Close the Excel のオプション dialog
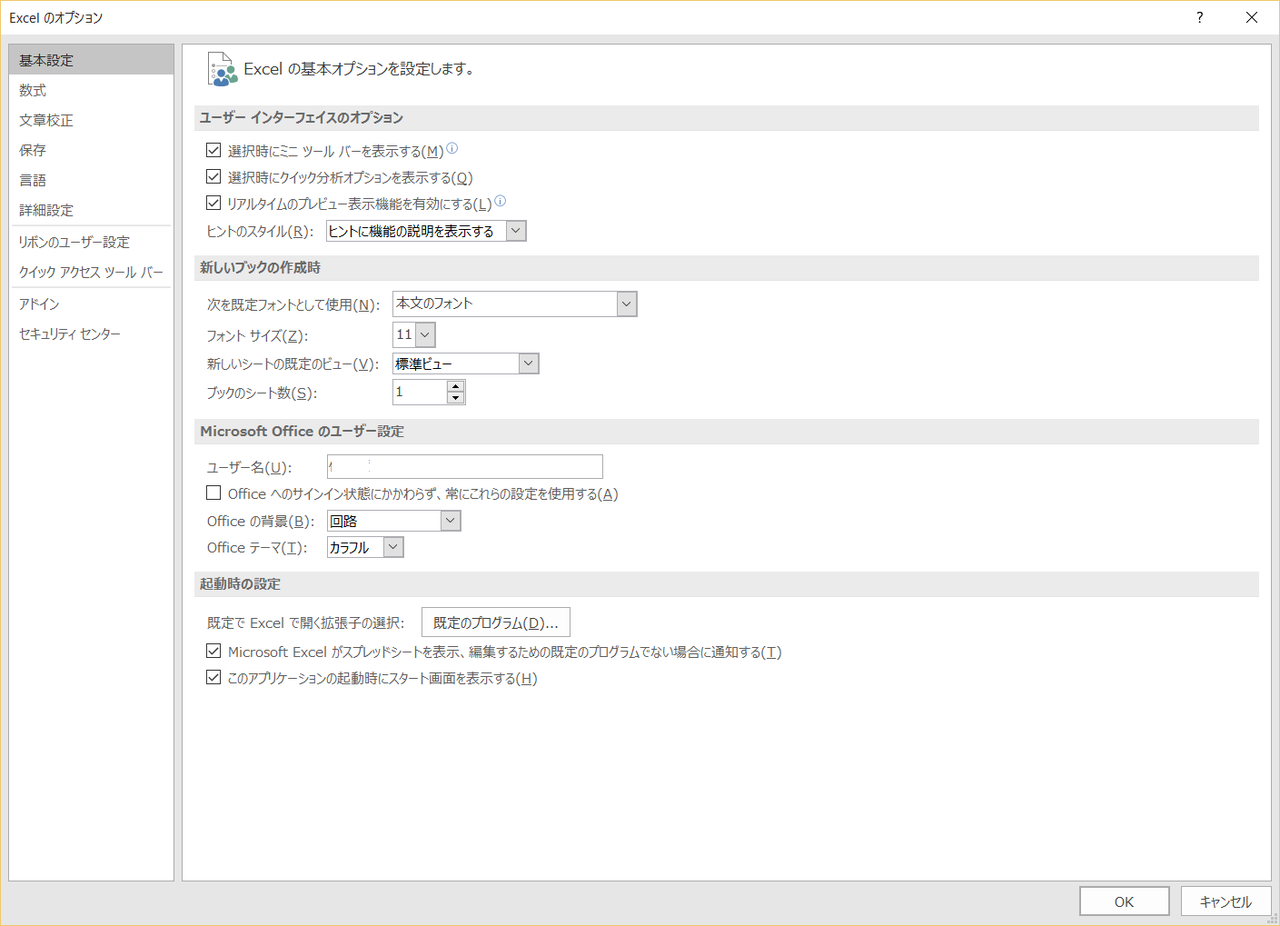 pyautogui.click(x=1252, y=17)
